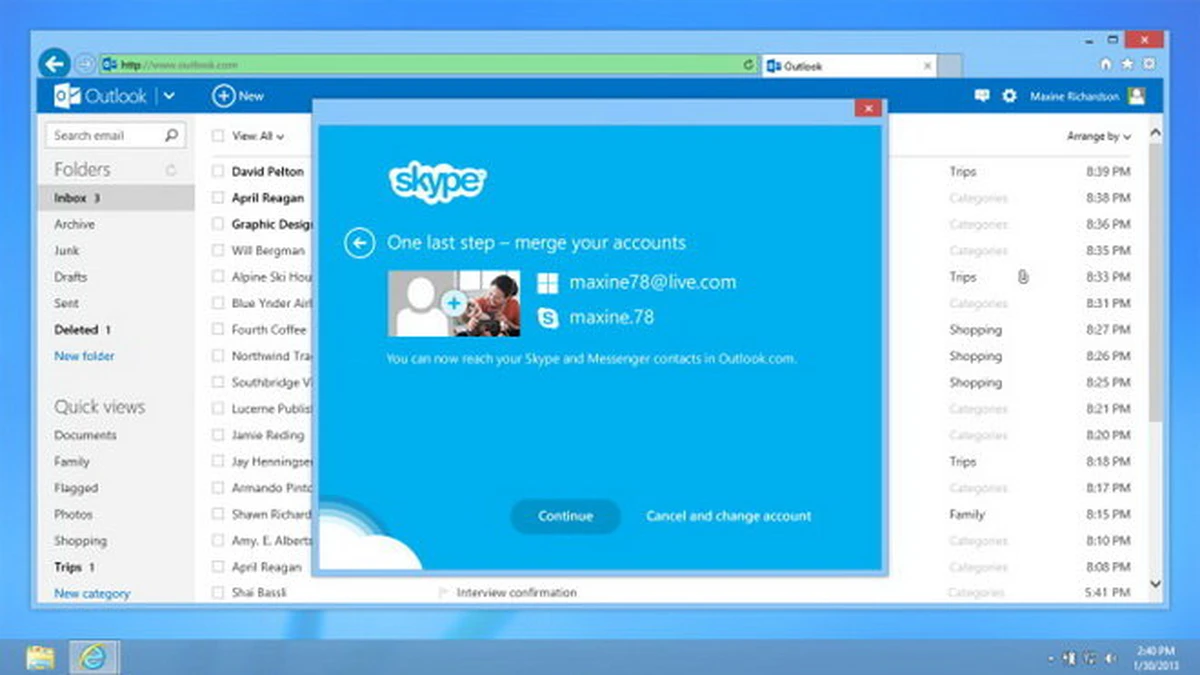Screen dimensions: 1200x675
Task: Open the messaging chat icon in header
Action: pos(981,96)
